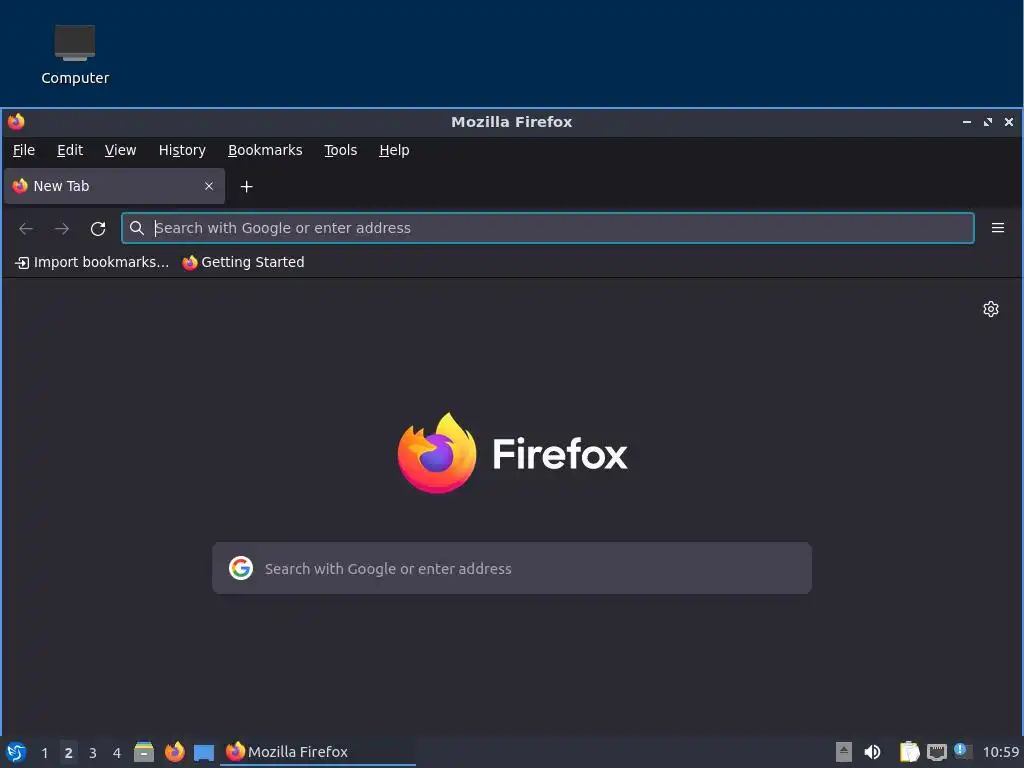
Task: Close the New Tab tab
Action: tap(209, 186)
